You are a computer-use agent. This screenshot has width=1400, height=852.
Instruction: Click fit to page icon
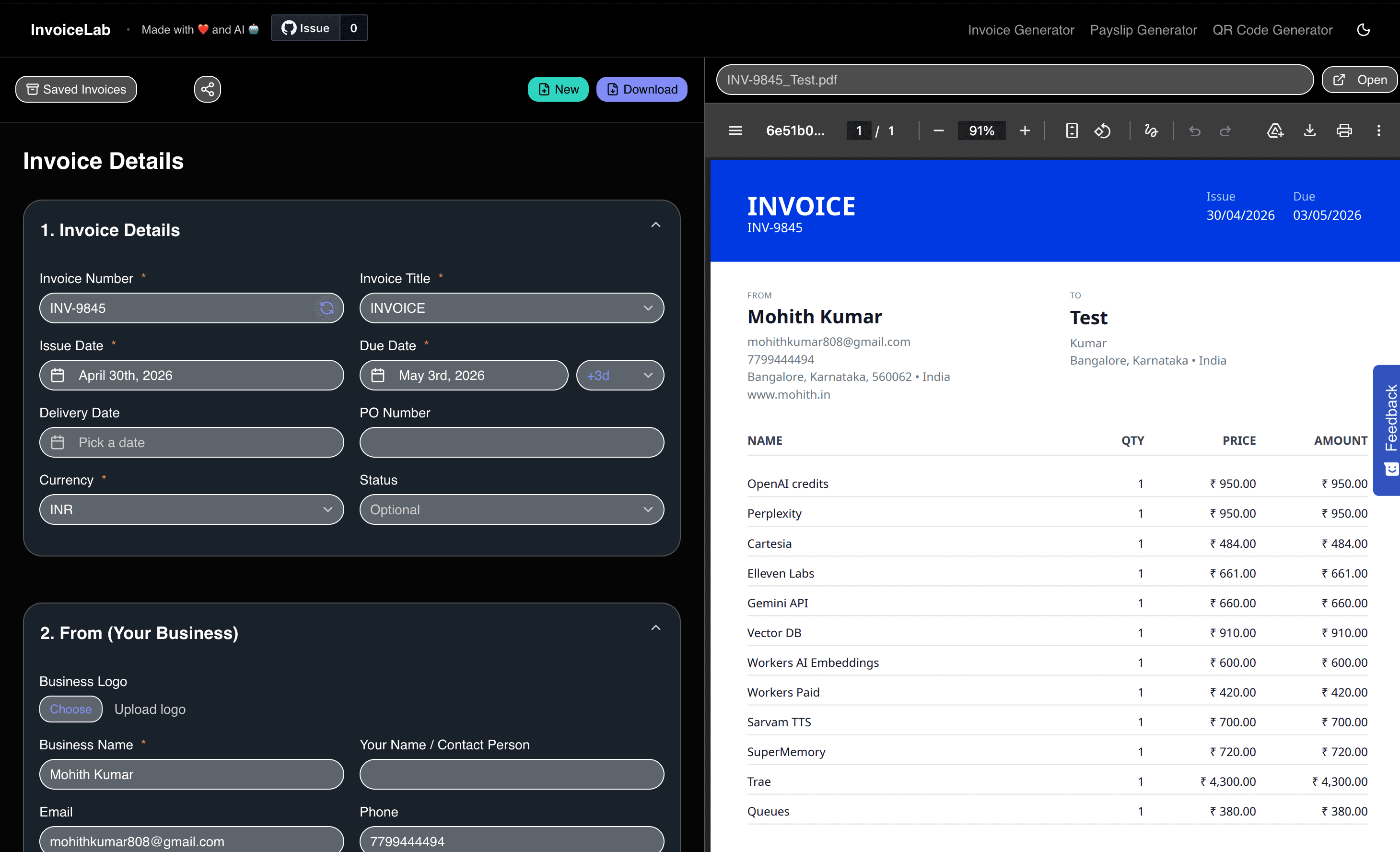pos(1072,131)
